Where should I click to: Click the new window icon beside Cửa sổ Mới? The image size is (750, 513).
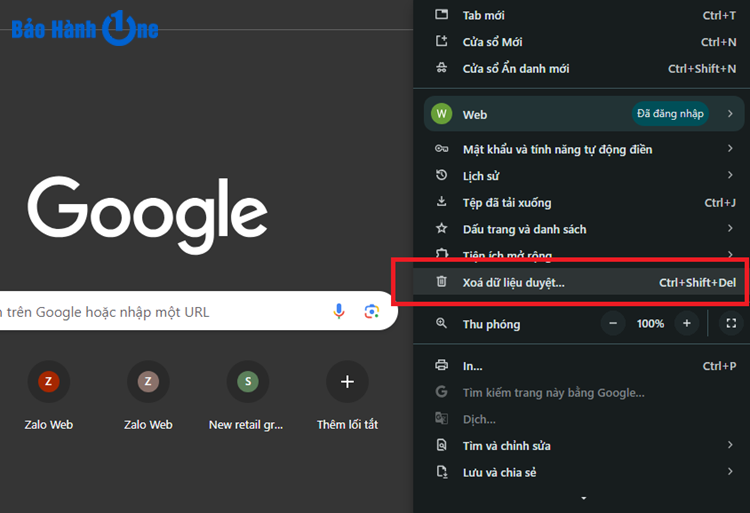click(x=441, y=41)
